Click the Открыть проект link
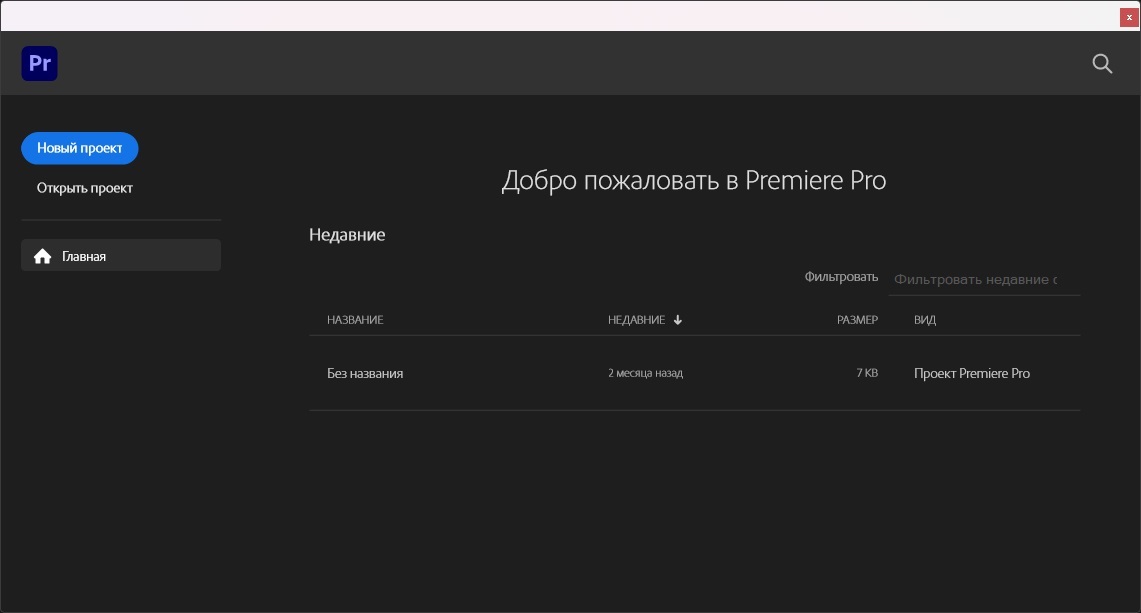Image resolution: width=1141 pixels, height=613 pixels. click(85, 188)
